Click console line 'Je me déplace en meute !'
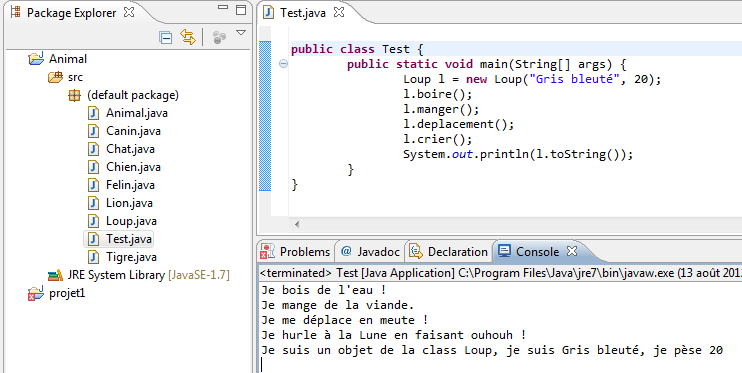The image size is (742, 373). click(344, 320)
